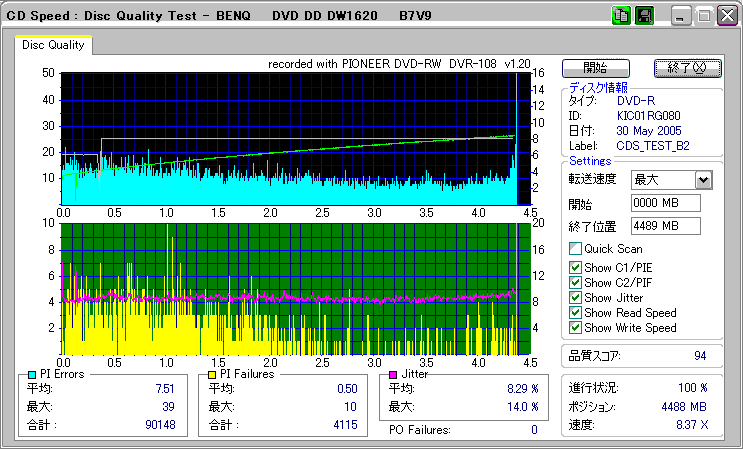Click the save floppy disk icon
Screen dimensions: 743x449
[645, 16]
